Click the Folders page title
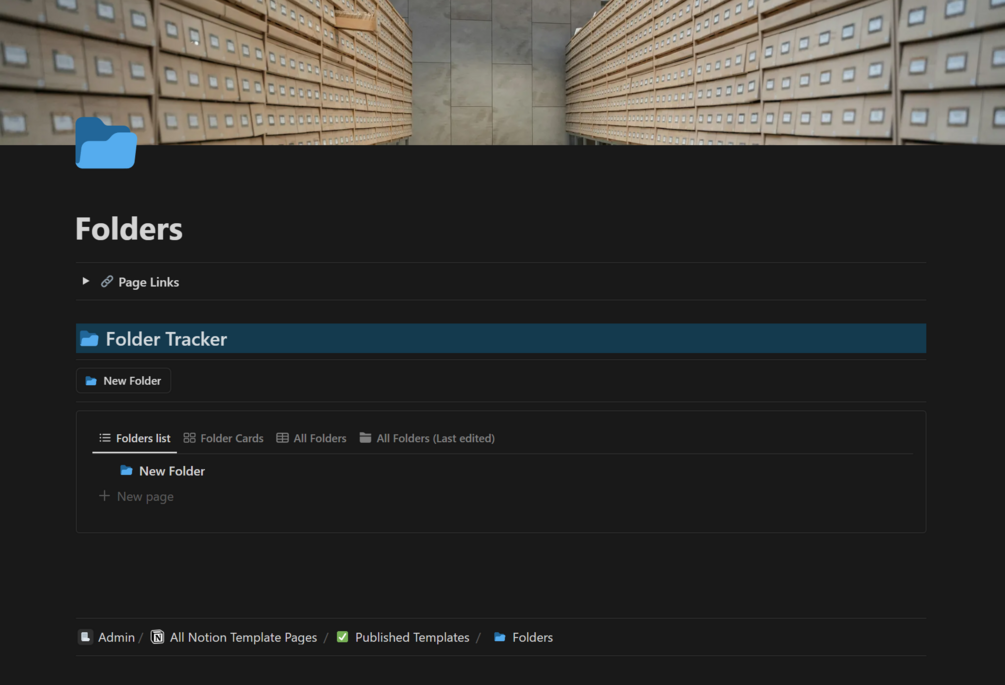Viewport: 1005px width, 685px height. click(x=129, y=229)
